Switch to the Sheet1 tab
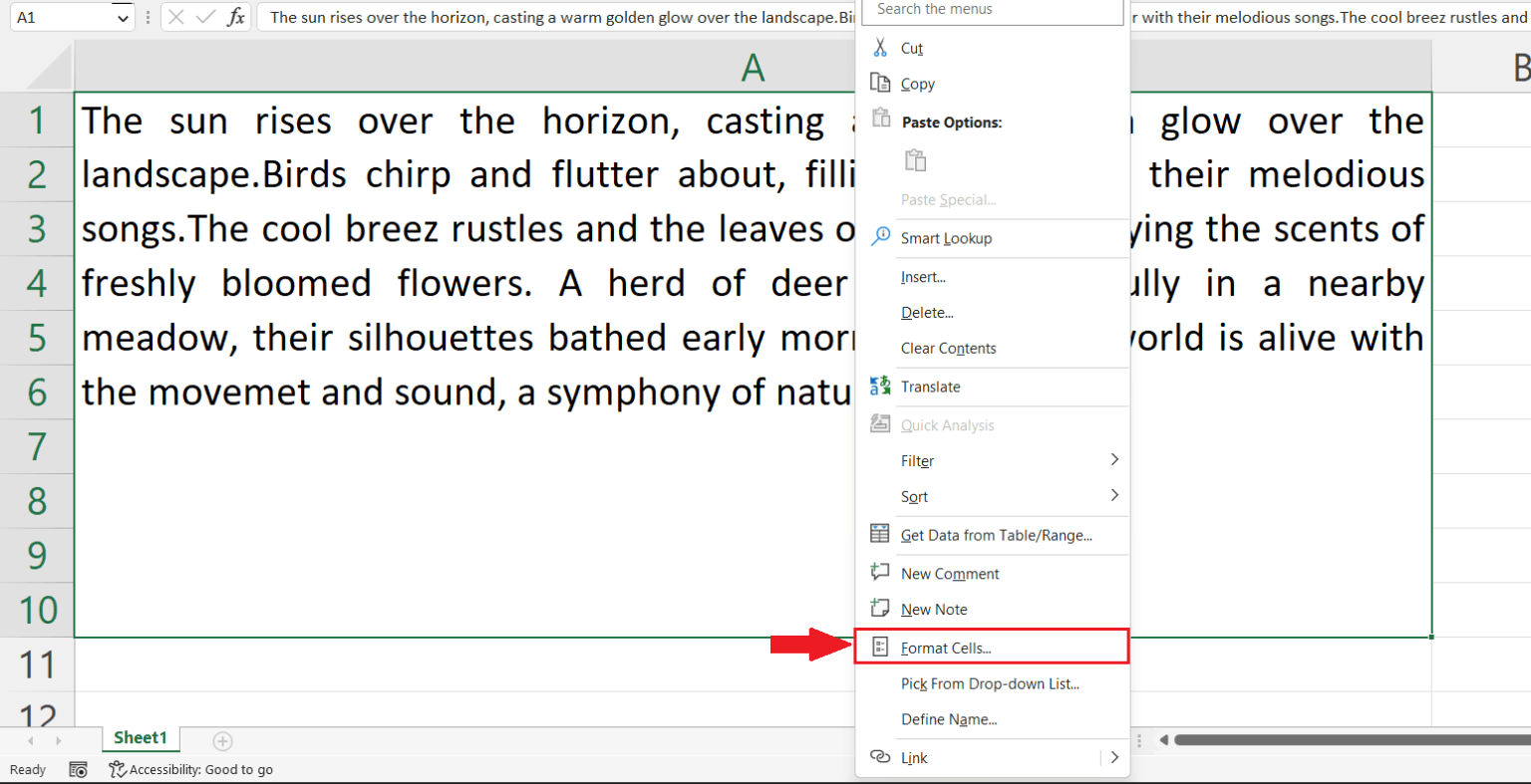 coord(140,738)
